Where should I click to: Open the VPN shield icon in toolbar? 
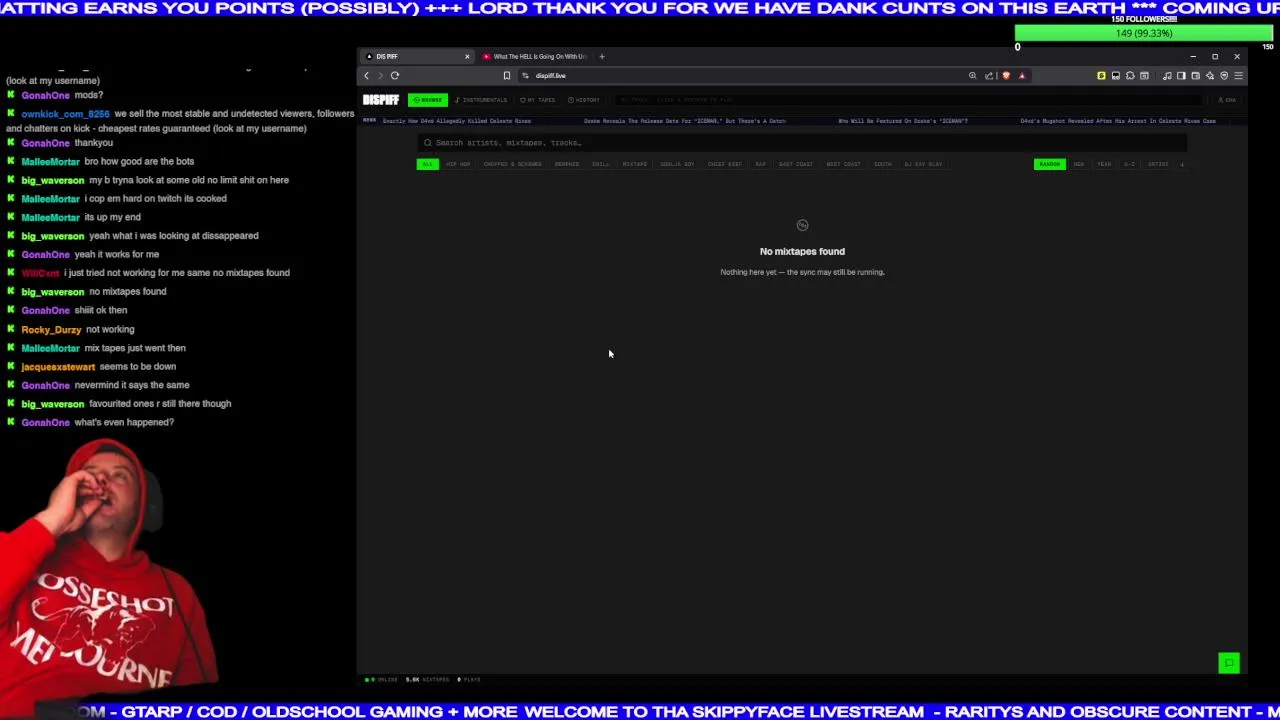pyautogui.click(x=1224, y=76)
